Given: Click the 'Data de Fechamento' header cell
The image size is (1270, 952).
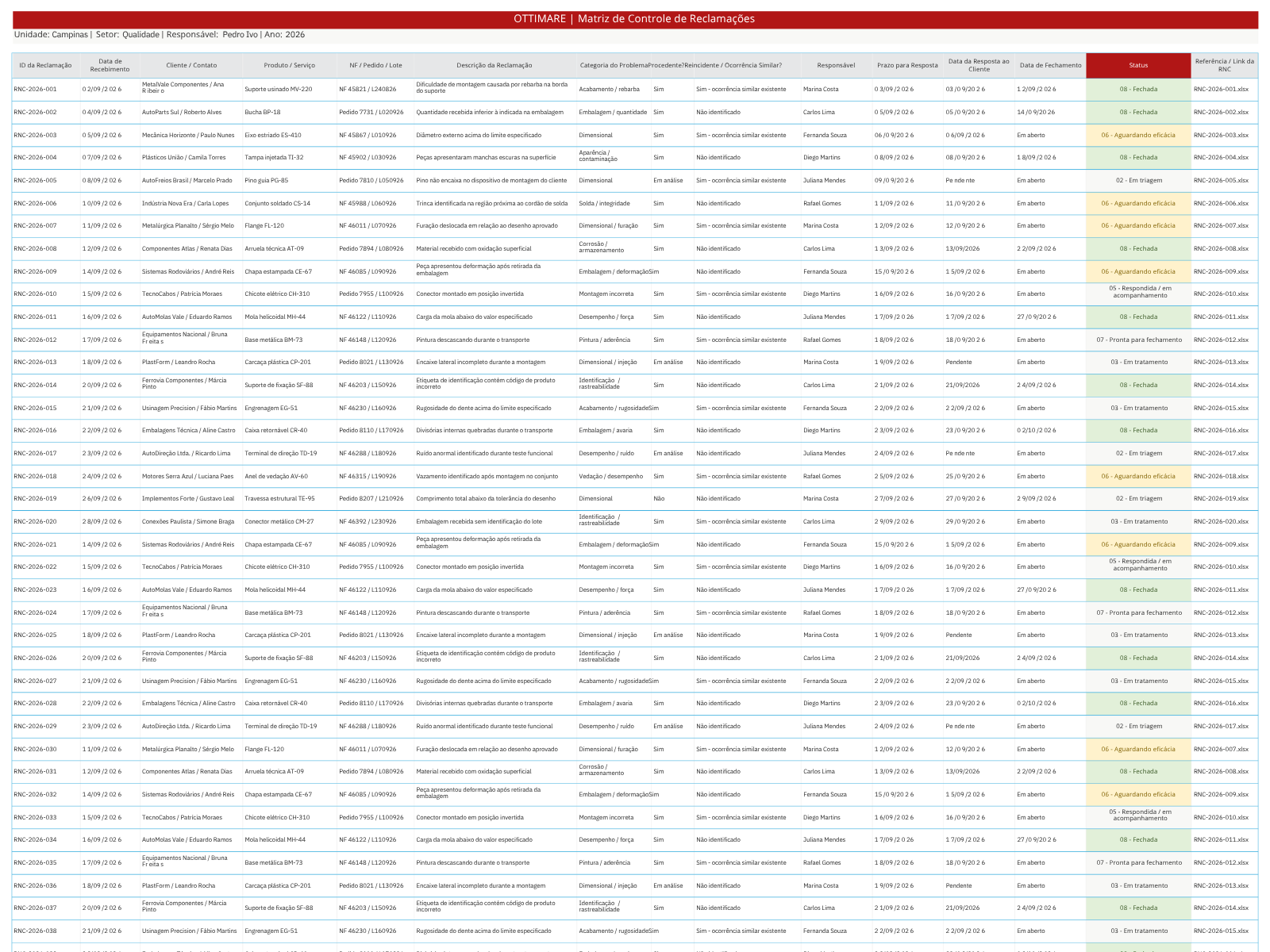Looking at the screenshot, I should [1050, 65].
